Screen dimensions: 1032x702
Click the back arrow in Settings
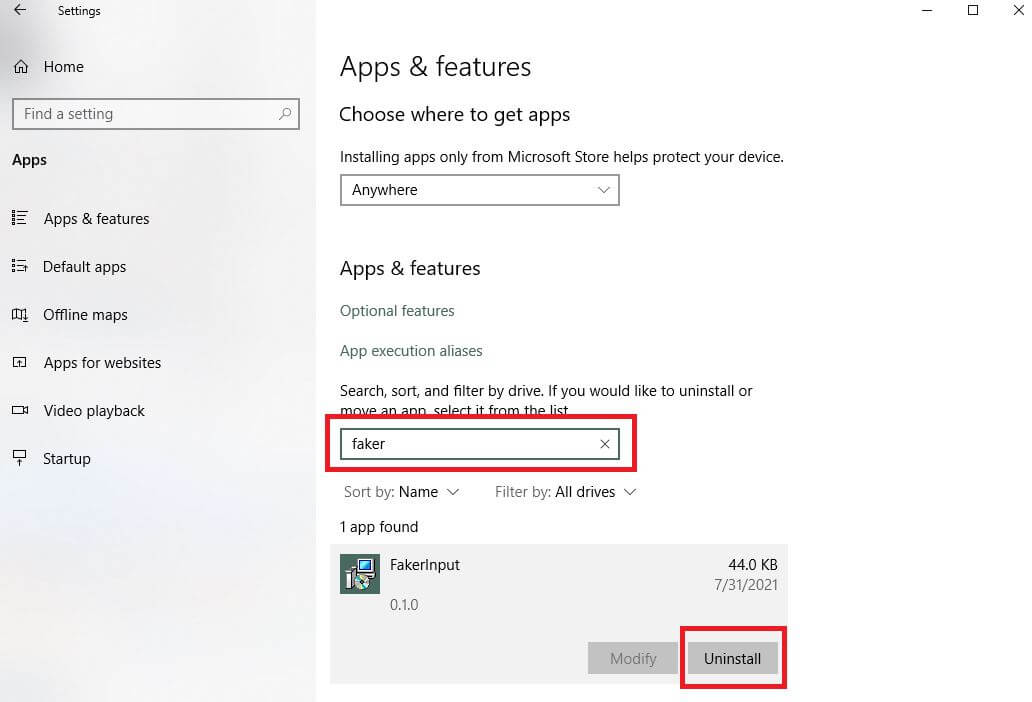20,10
